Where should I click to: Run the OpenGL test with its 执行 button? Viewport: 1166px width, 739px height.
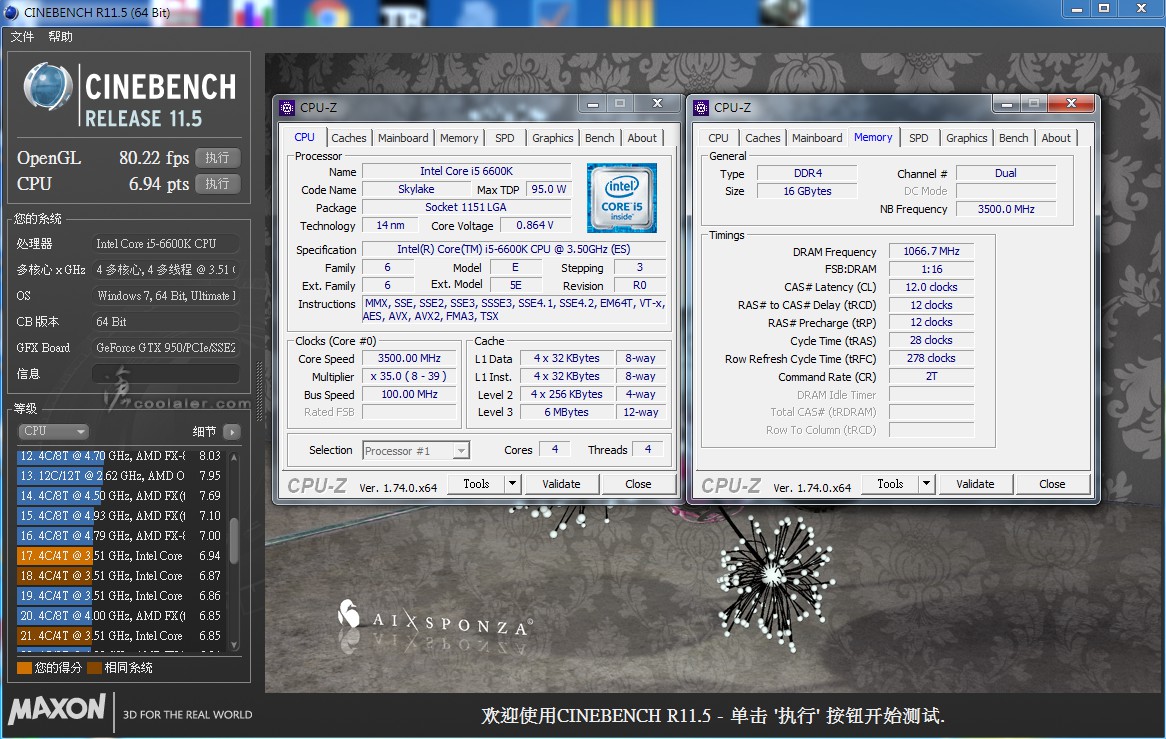[218, 158]
